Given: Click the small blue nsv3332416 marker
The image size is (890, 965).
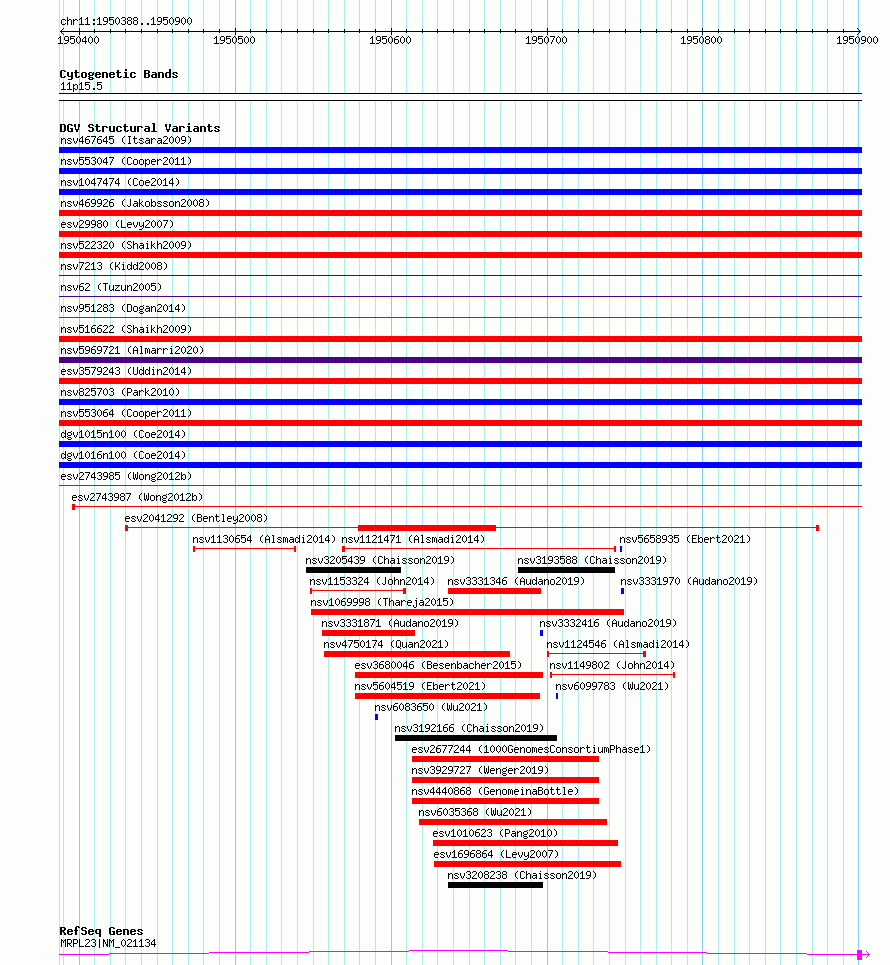Looking at the screenshot, I should [542, 633].
